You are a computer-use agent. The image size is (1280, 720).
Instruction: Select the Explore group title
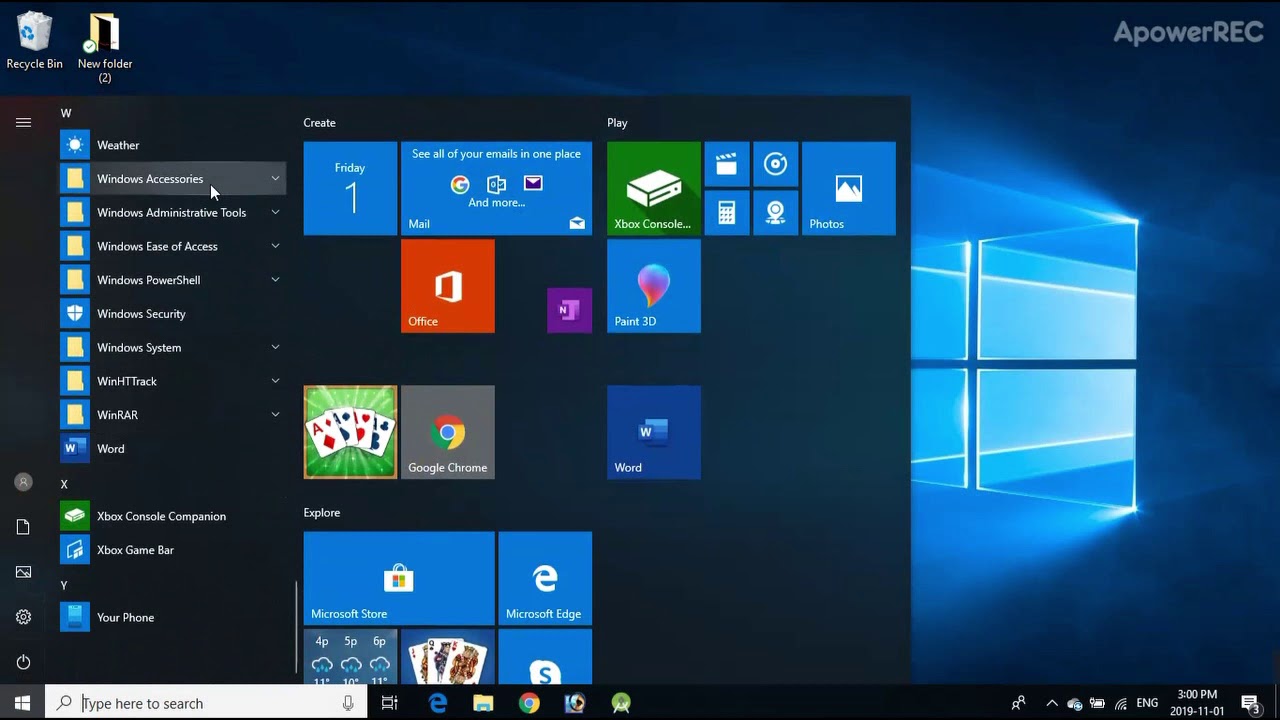[322, 513]
